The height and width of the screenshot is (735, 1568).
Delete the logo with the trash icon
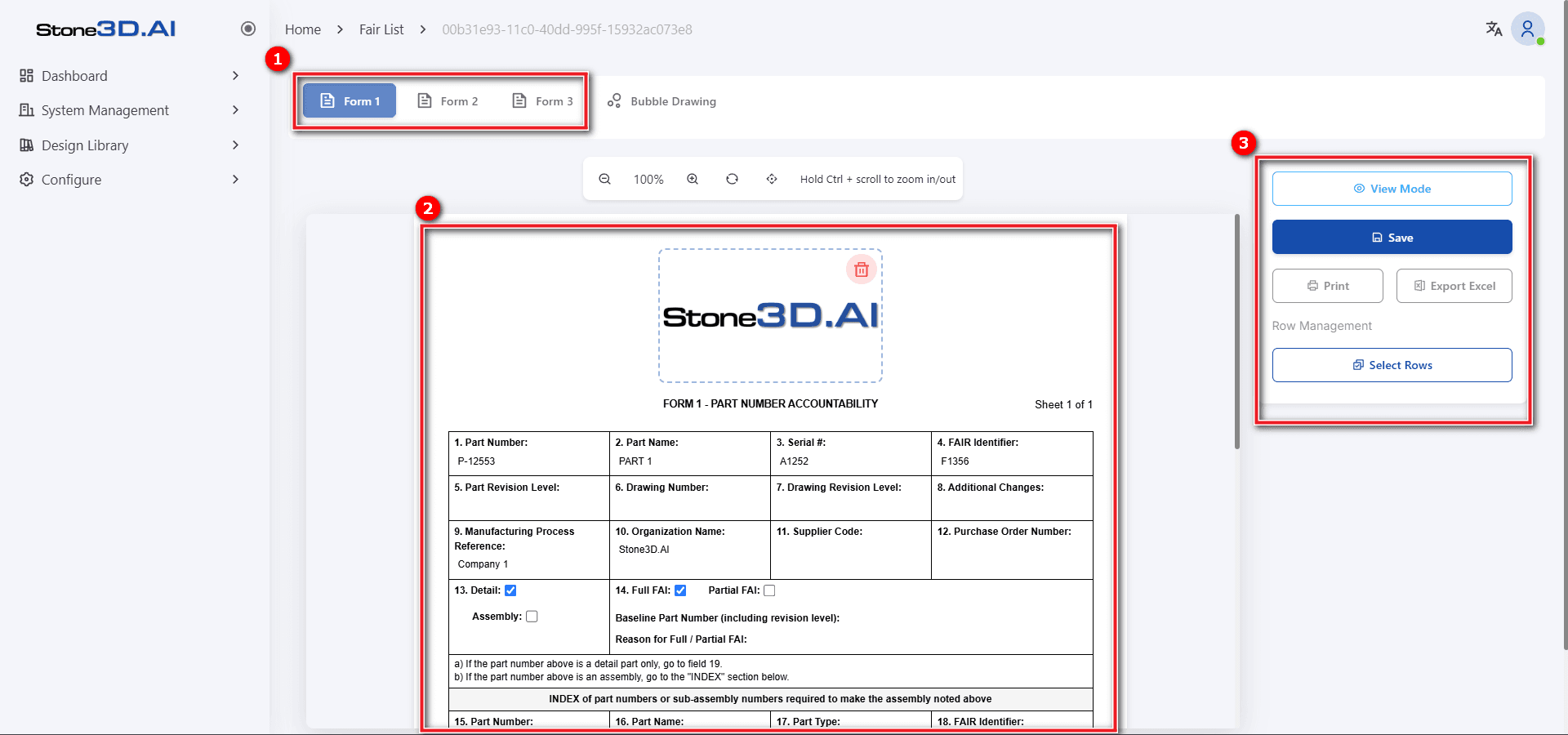point(862,269)
